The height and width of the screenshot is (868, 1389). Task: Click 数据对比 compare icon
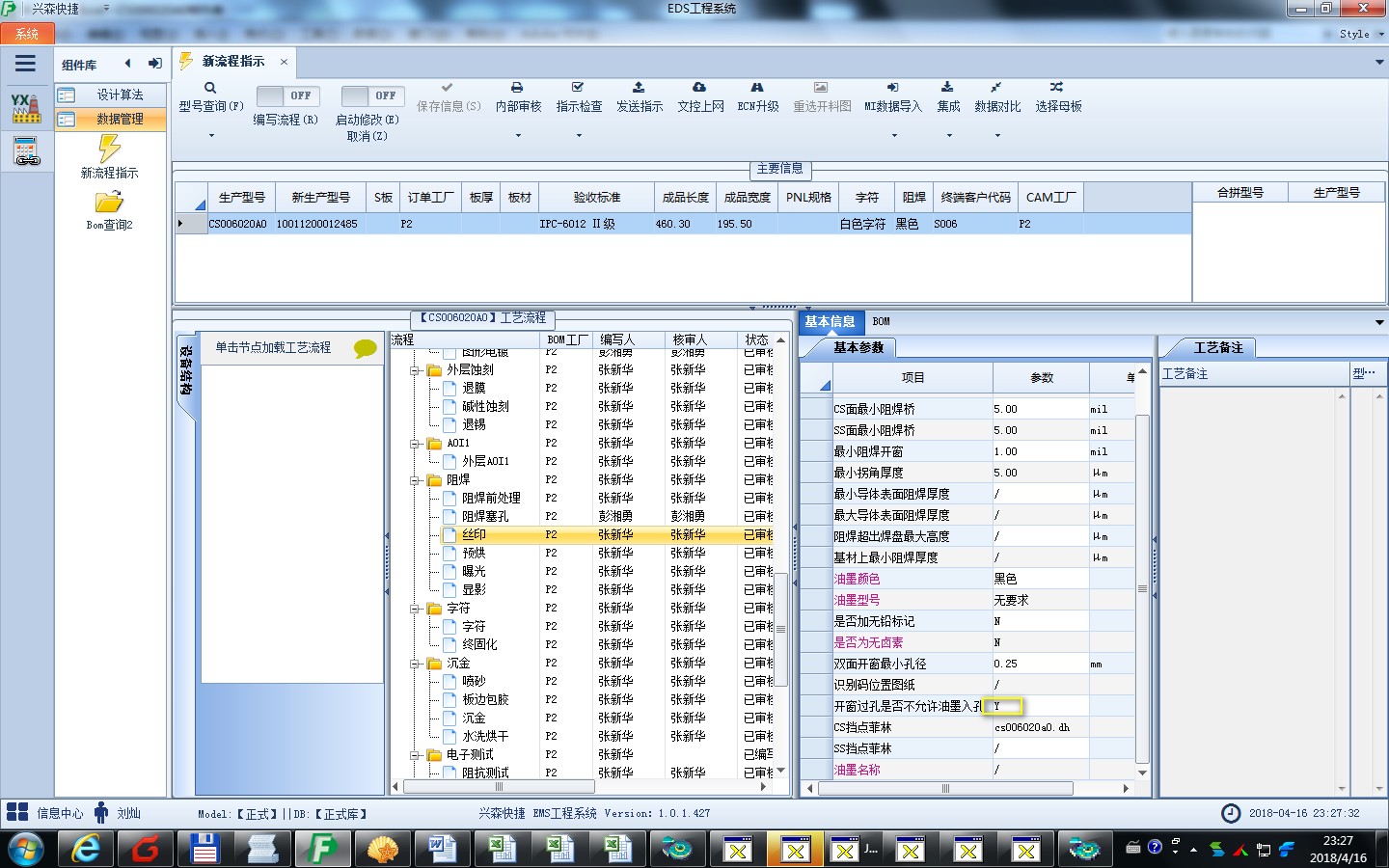pos(996,87)
